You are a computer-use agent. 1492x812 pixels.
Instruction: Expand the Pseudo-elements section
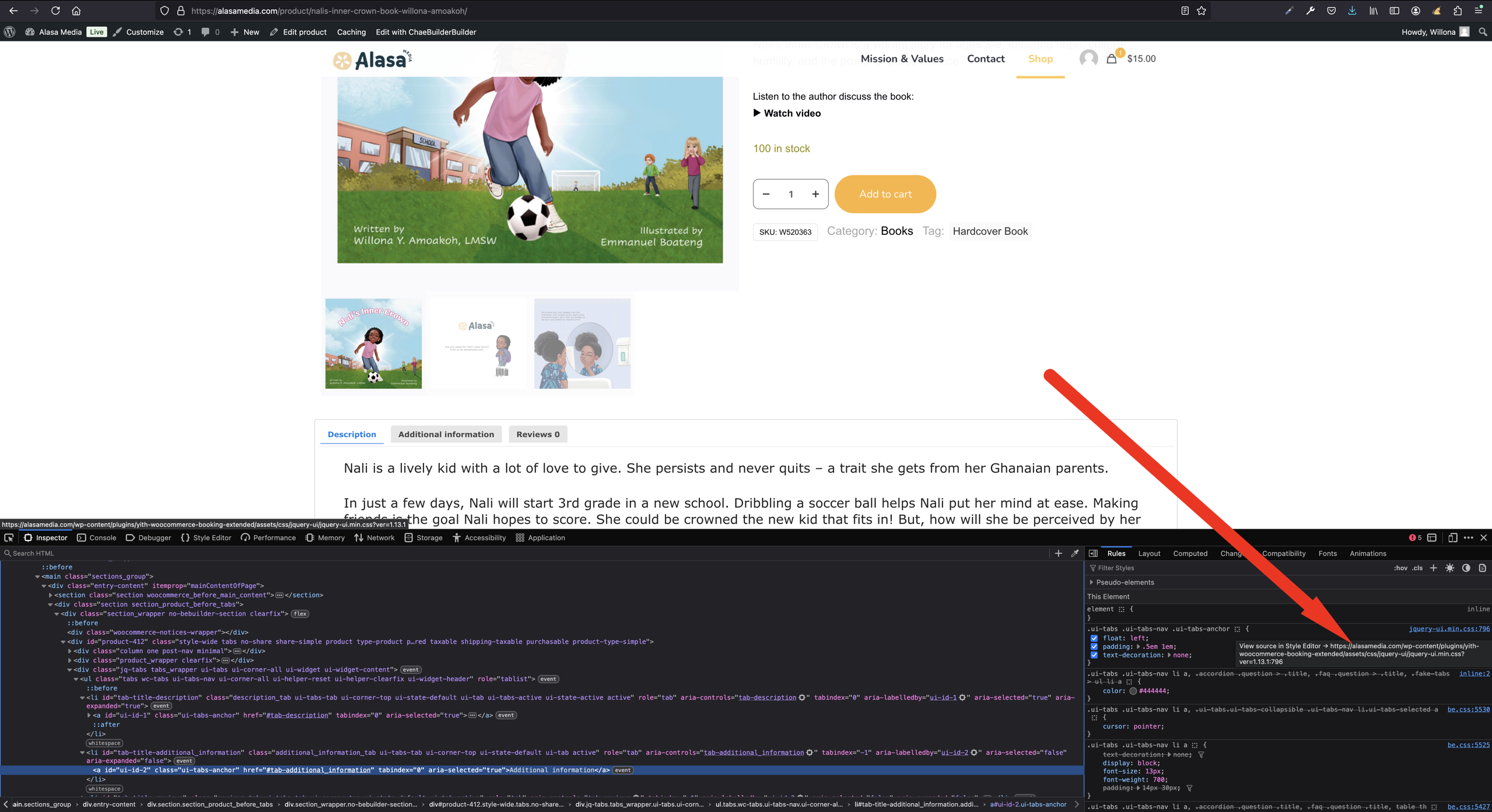pyautogui.click(x=1091, y=582)
